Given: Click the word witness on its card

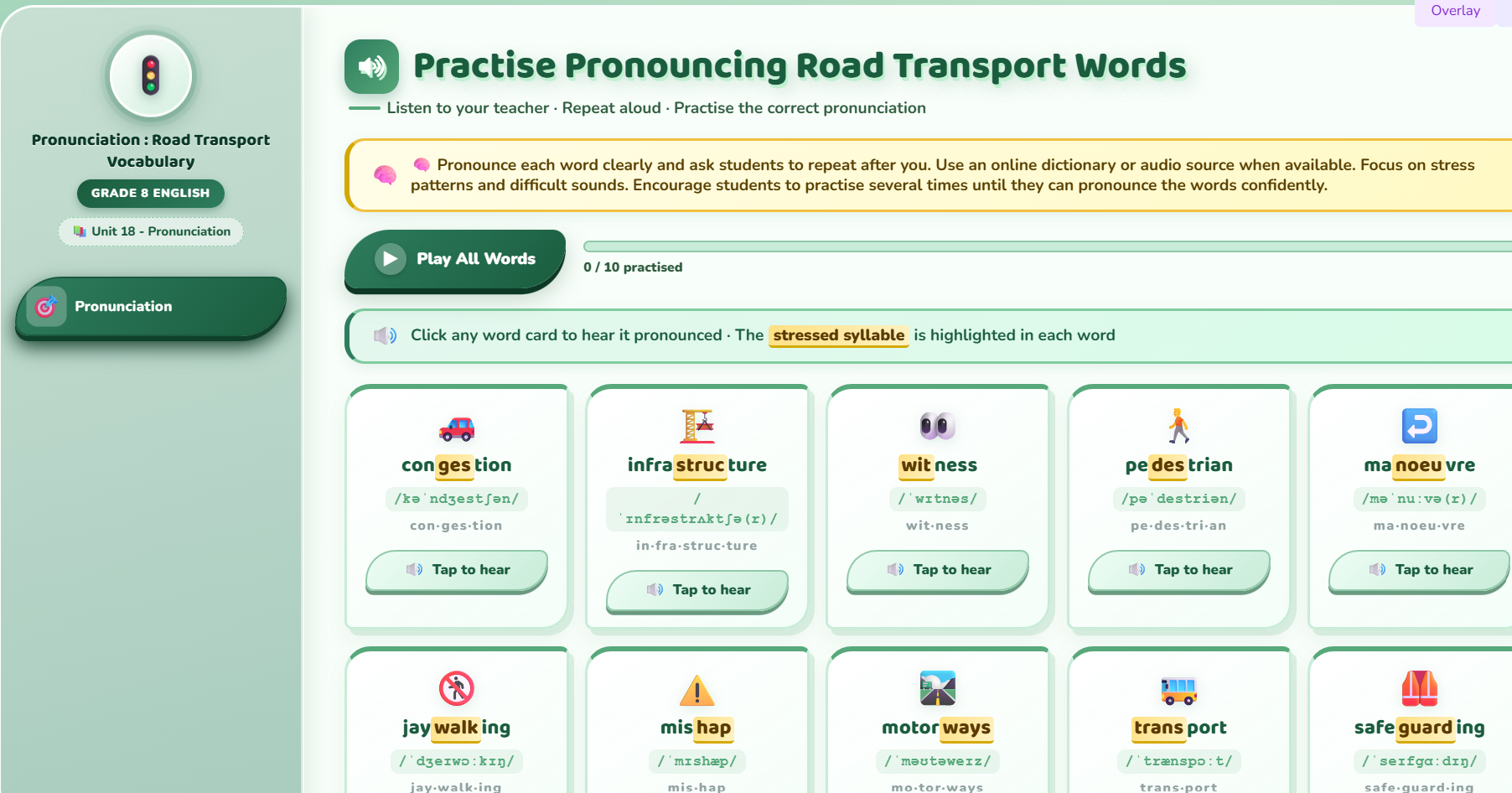Looking at the screenshot, I should pos(938,465).
